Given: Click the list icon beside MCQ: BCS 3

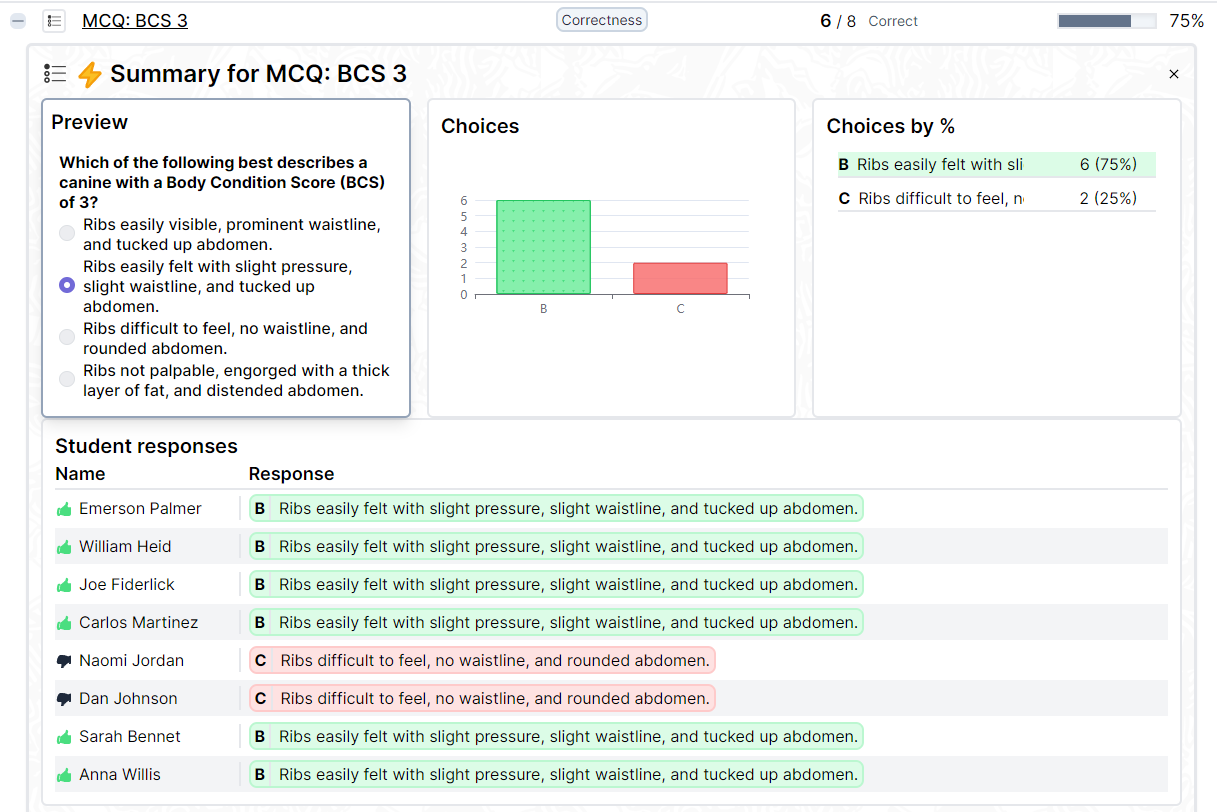Looking at the screenshot, I should [54, 21].
